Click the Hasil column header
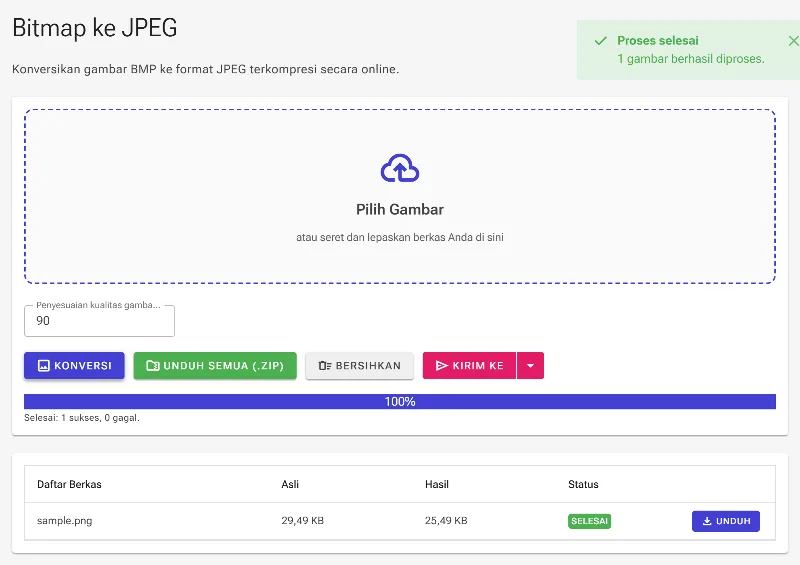800x565 pixels. tap(437, 484)
